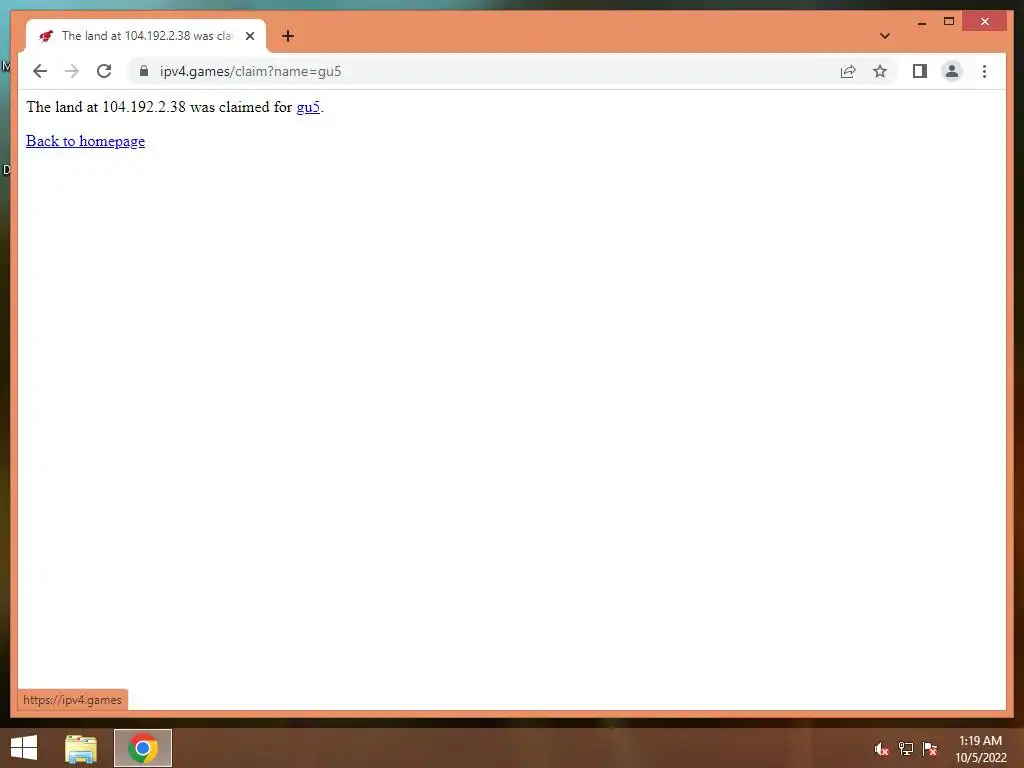Image resolution: width=1024 pixels, height=768 pixels.
Task: Go back using the browser back arrow
Action: tap(40, 71)
